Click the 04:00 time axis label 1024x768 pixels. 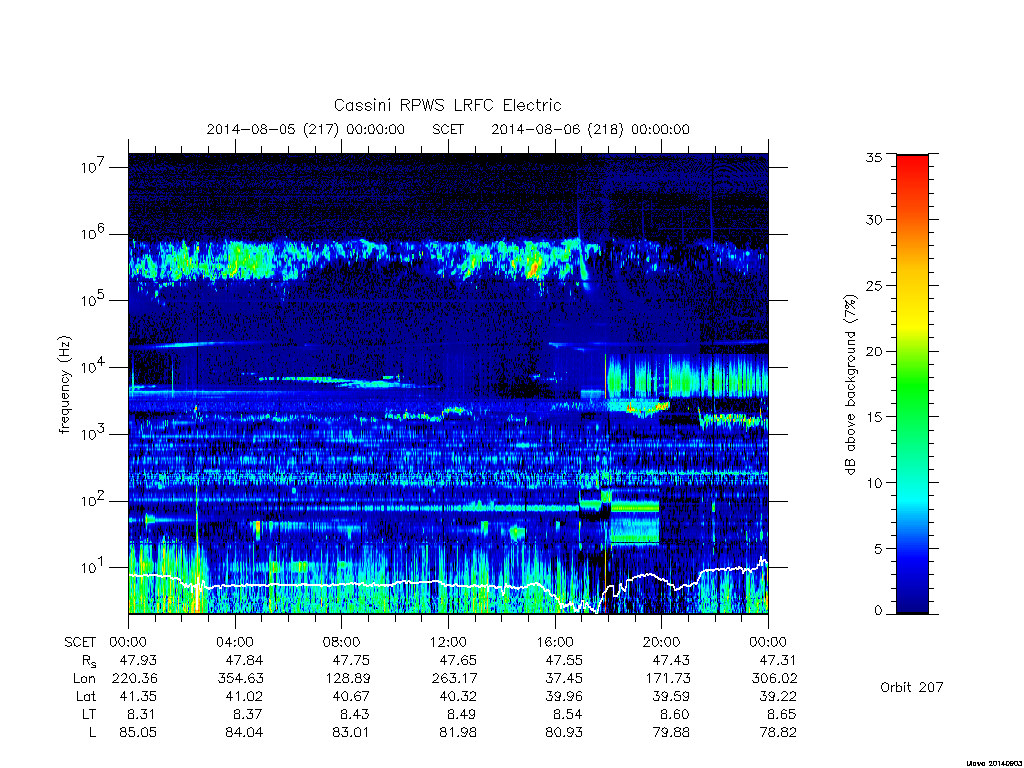point(235,642)
